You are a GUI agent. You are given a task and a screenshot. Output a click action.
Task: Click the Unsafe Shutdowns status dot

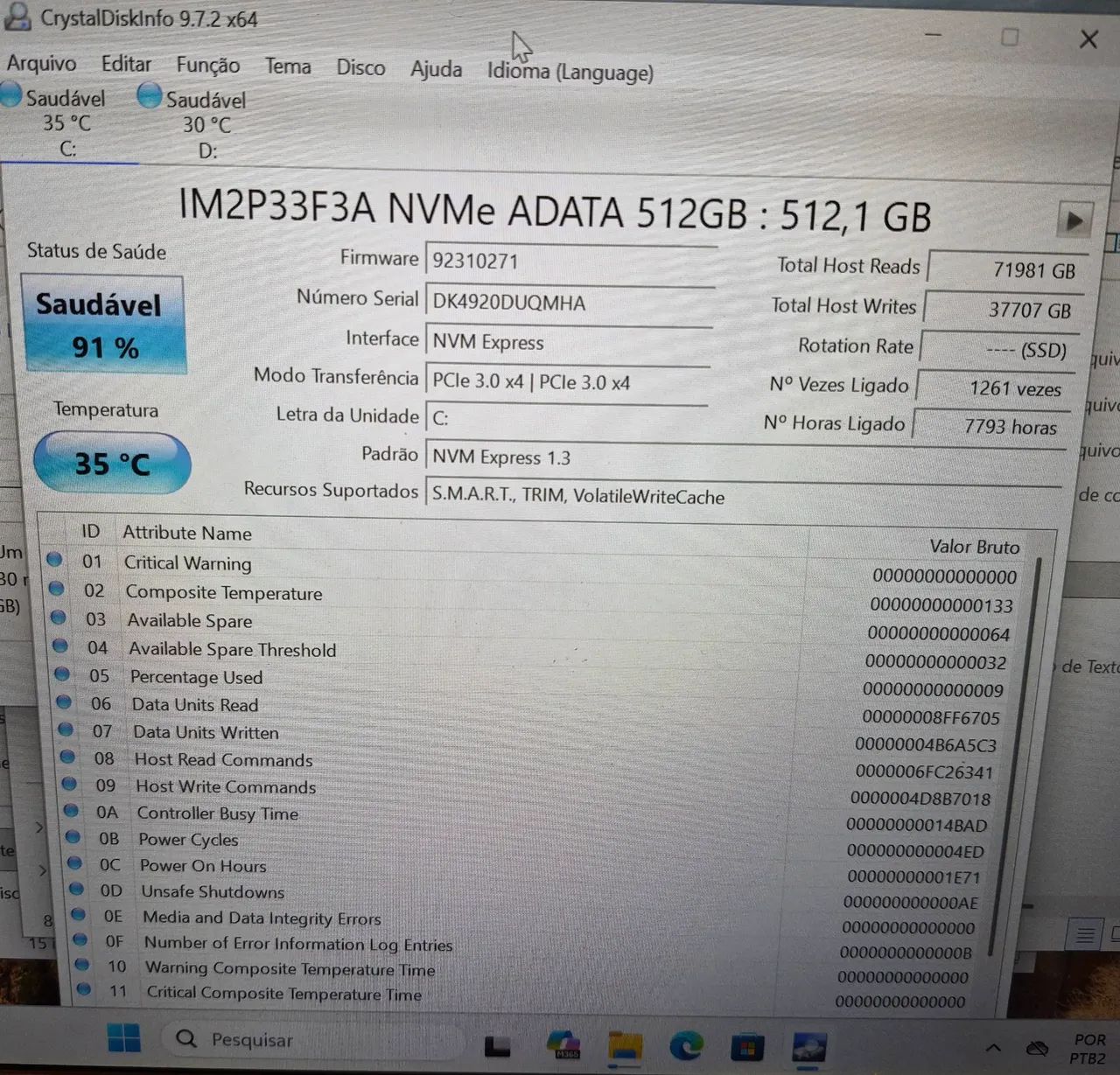(x=76, y=890)
